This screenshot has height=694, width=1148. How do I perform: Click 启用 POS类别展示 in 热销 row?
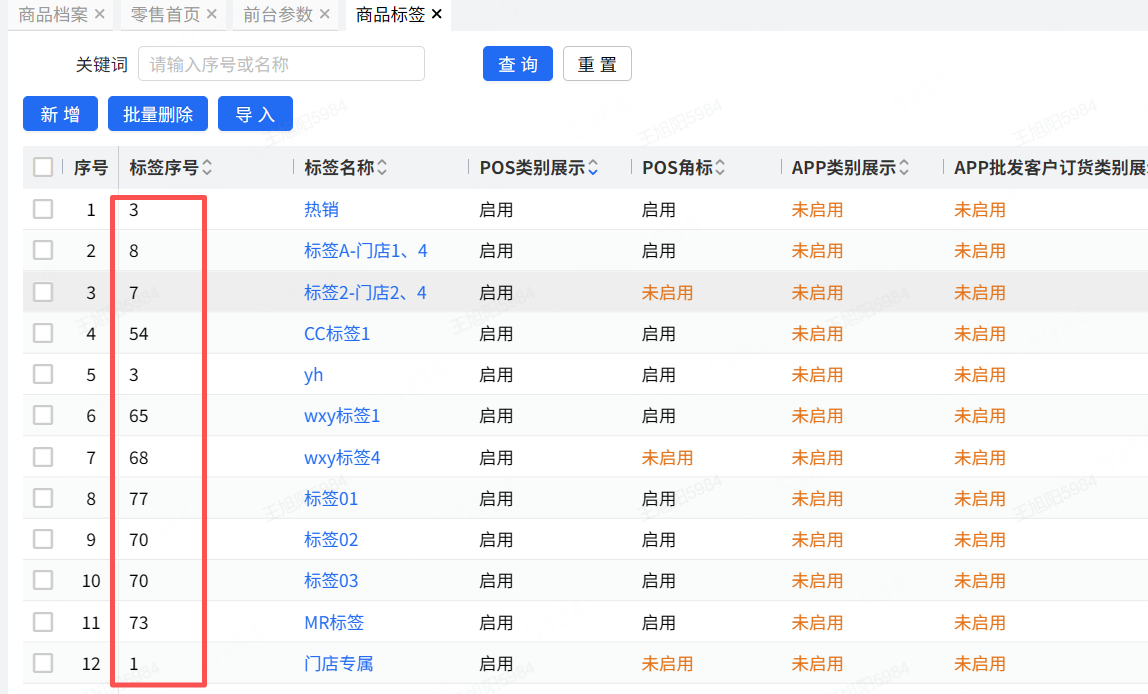[x=496, y=210]
